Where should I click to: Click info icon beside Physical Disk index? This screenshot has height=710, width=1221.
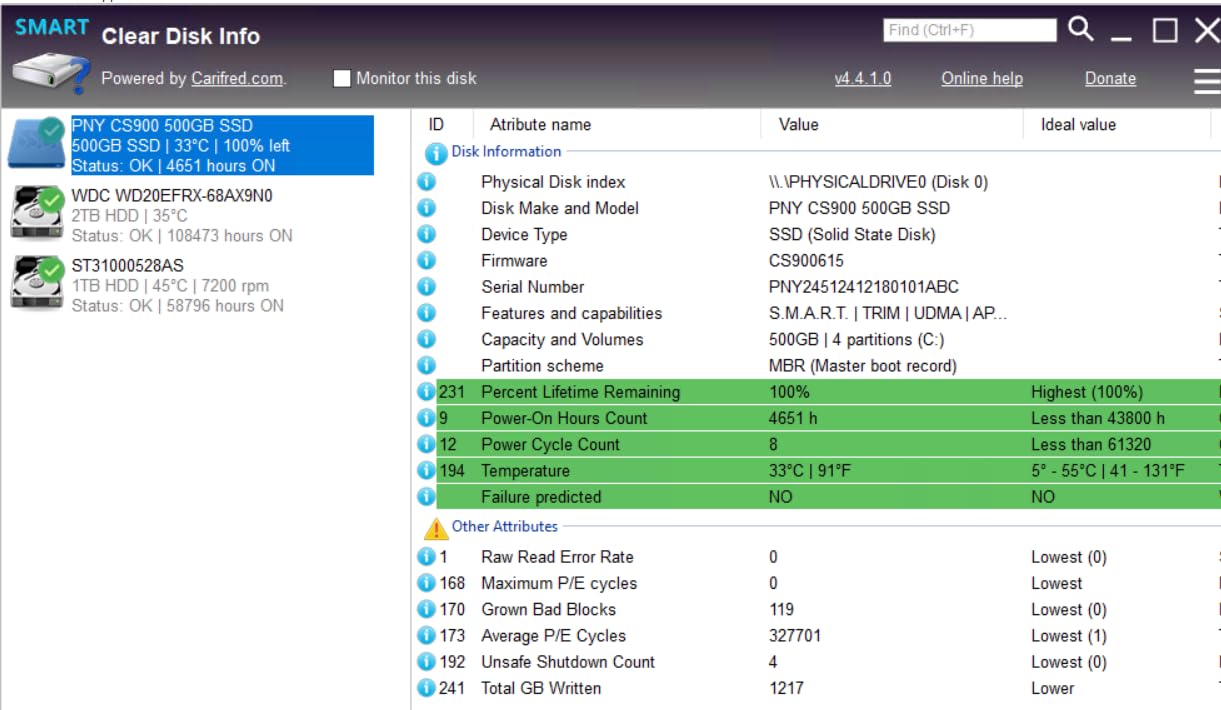click(x=426, y=182)
